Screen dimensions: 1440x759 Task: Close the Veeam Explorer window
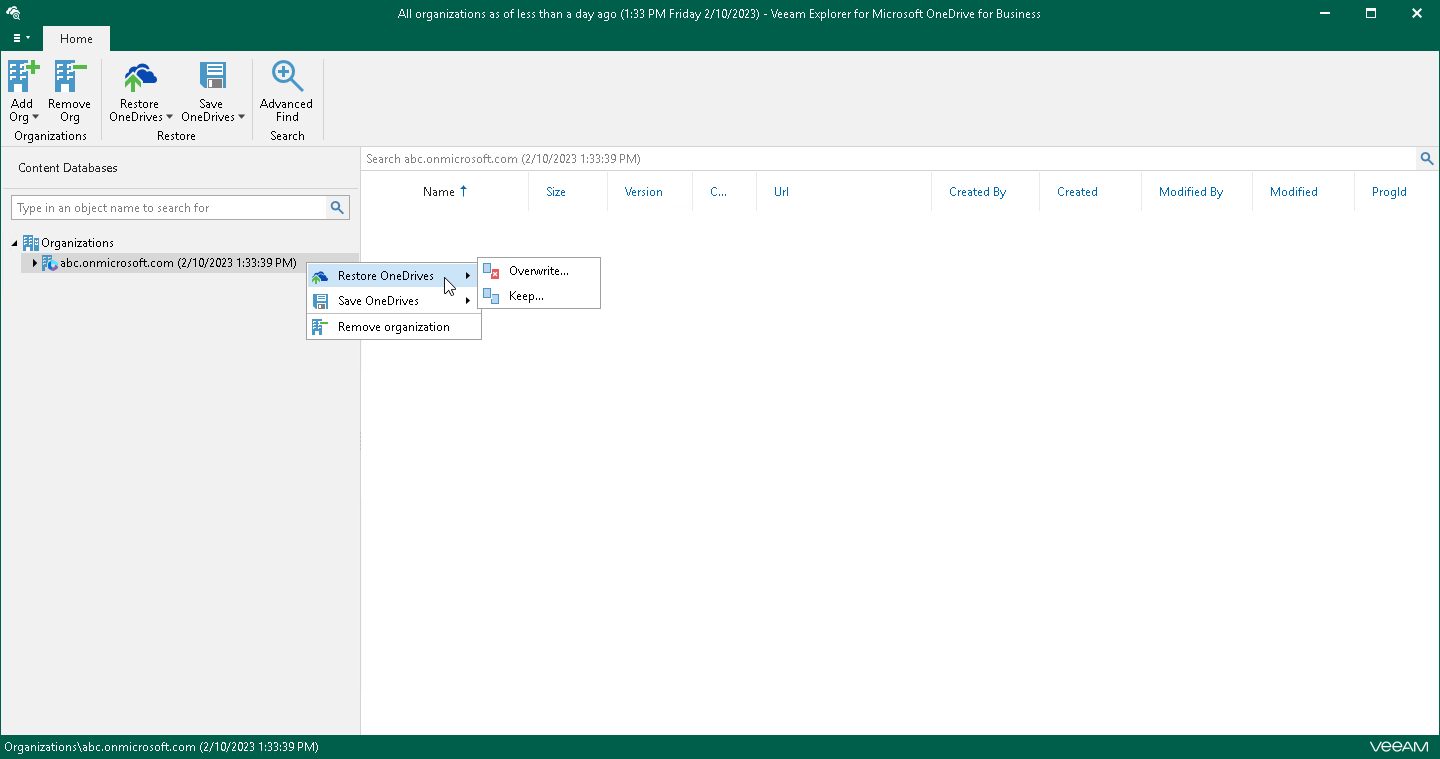point(1417,13)
